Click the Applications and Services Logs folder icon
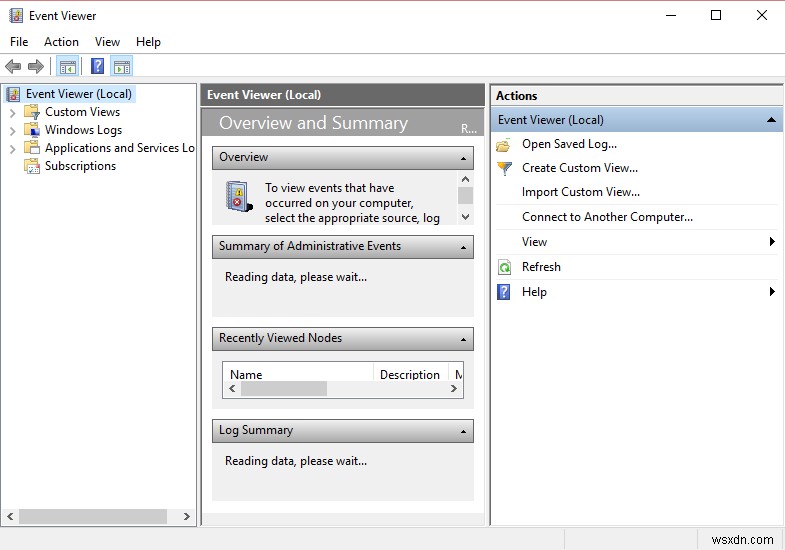Viewport: 785px width, 550px height. [x=32, y=148]
